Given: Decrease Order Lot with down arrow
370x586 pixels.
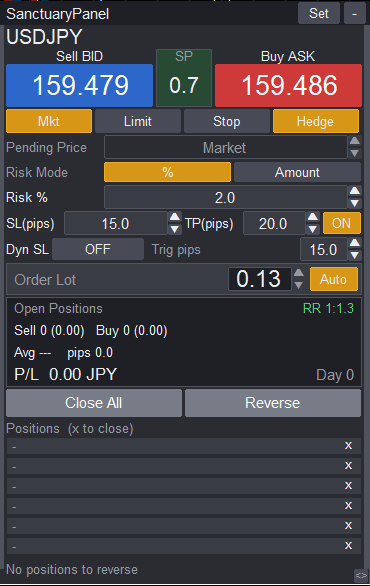Looking at the screenshot, I should coord(299,286).
